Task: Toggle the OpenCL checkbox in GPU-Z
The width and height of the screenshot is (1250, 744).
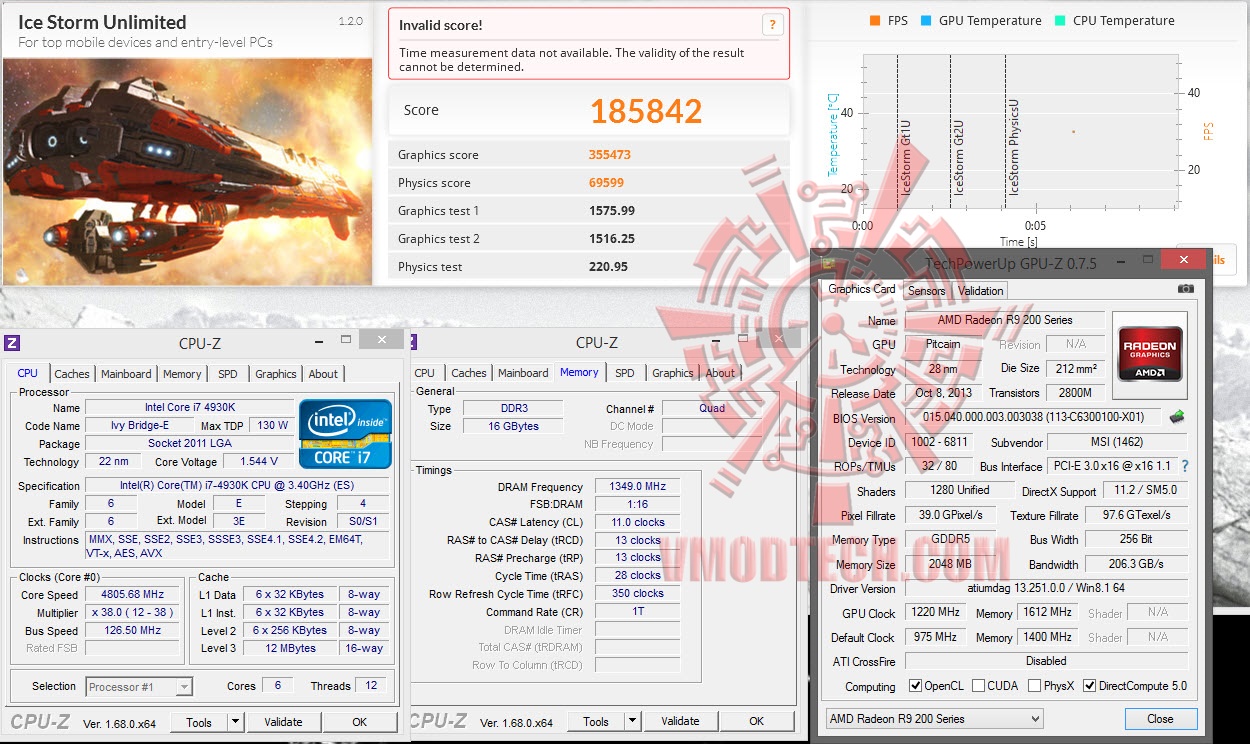Action: tap(916, 686)
